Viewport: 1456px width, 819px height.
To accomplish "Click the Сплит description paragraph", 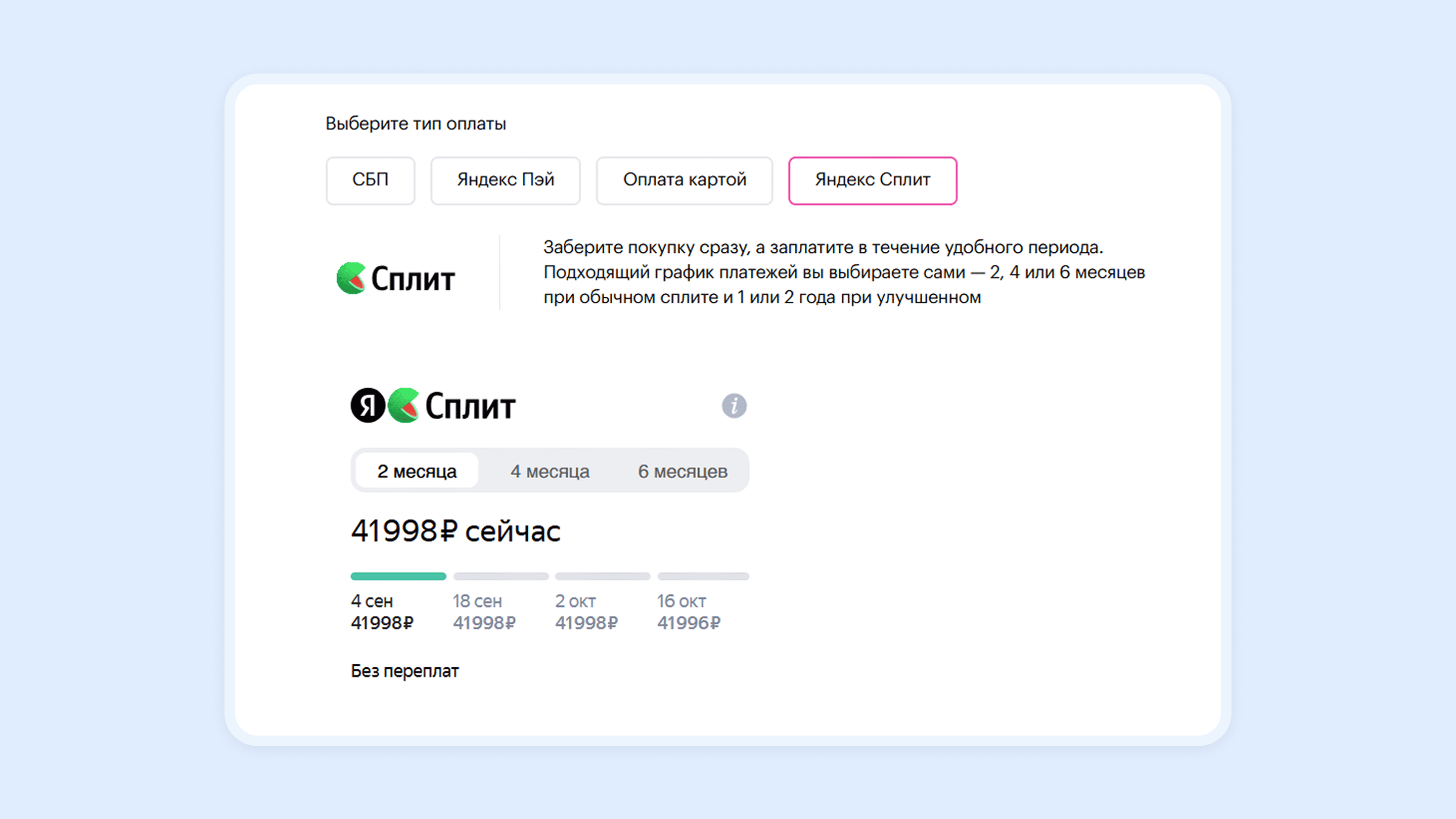I will point(844,272).
